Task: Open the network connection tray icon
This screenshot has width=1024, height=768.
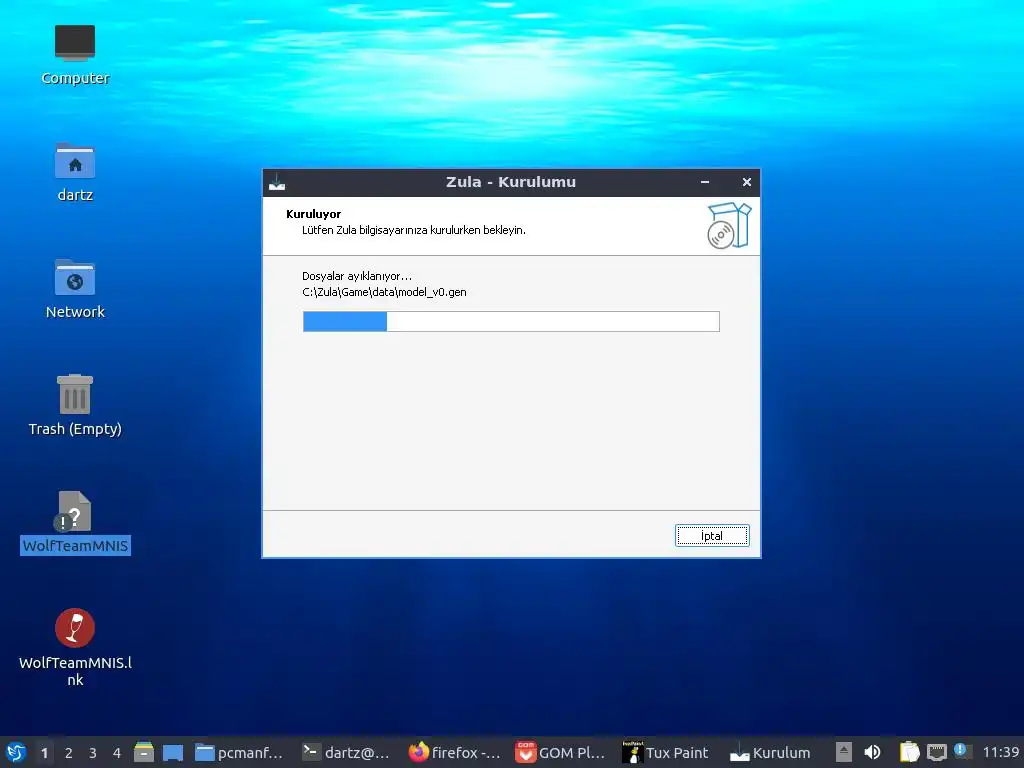Action: (x=936, y=752)
